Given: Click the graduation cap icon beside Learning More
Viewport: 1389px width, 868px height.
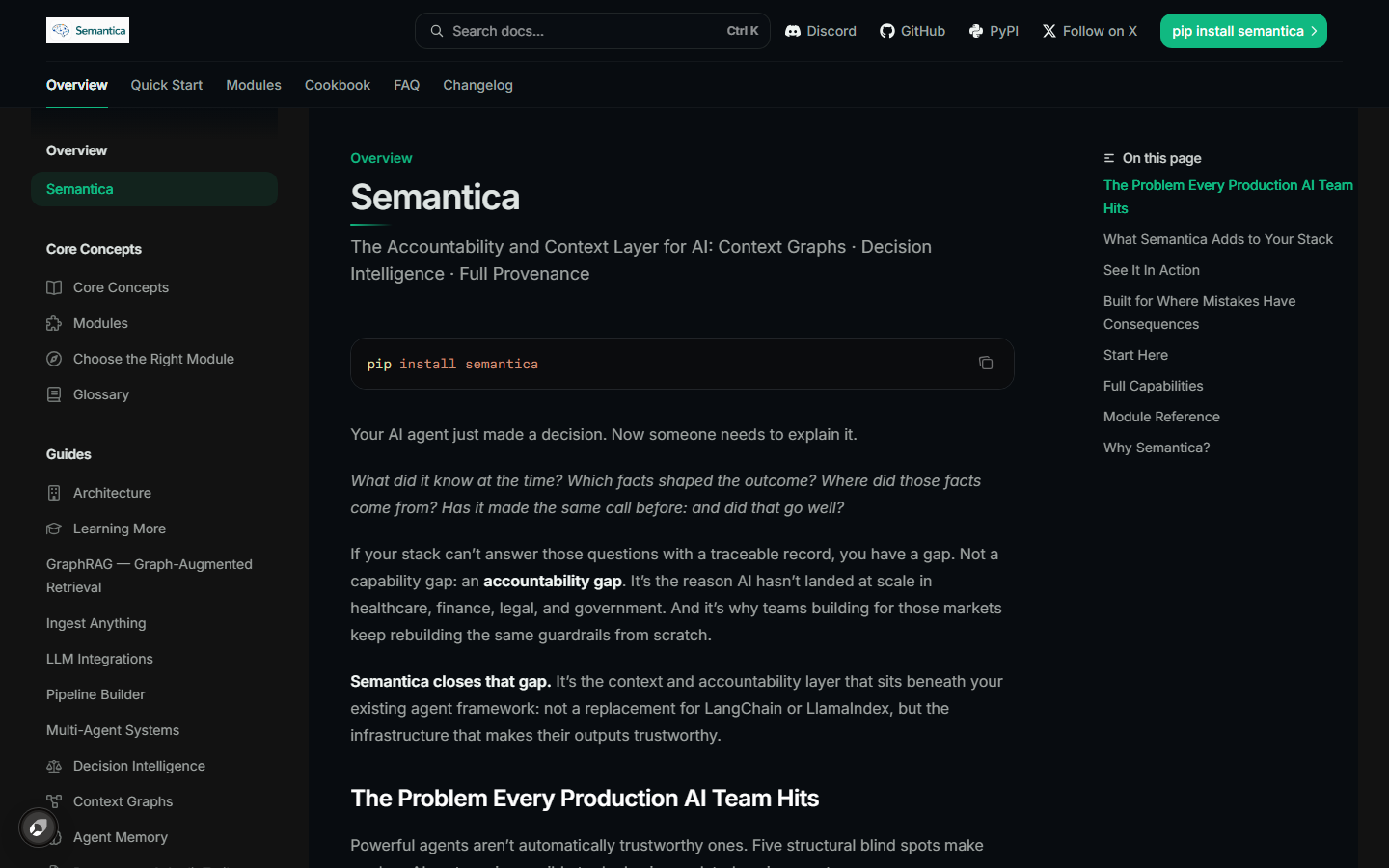Looking at the screenshot, I should 54,529.
